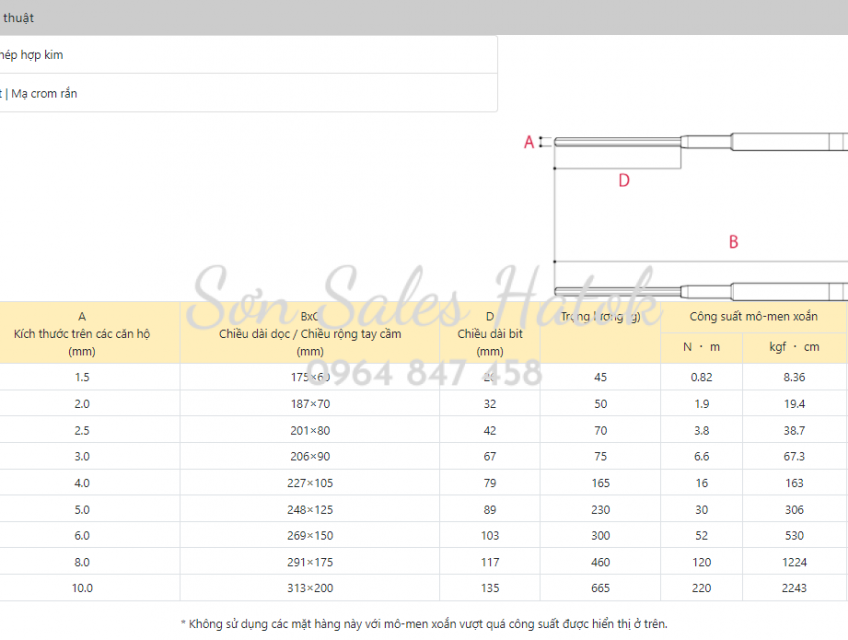Click the 'Công suất mô-men xoắn' header

point(753,316)
